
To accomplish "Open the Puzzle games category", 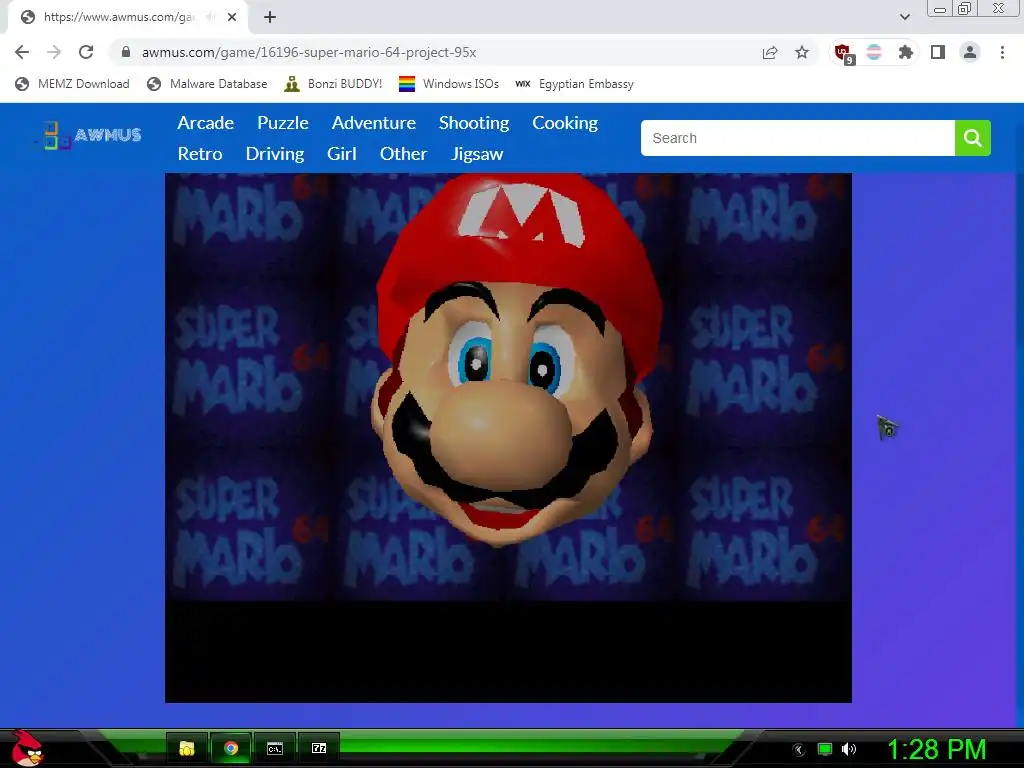I will pyautogui.click(x=283, y=123).
